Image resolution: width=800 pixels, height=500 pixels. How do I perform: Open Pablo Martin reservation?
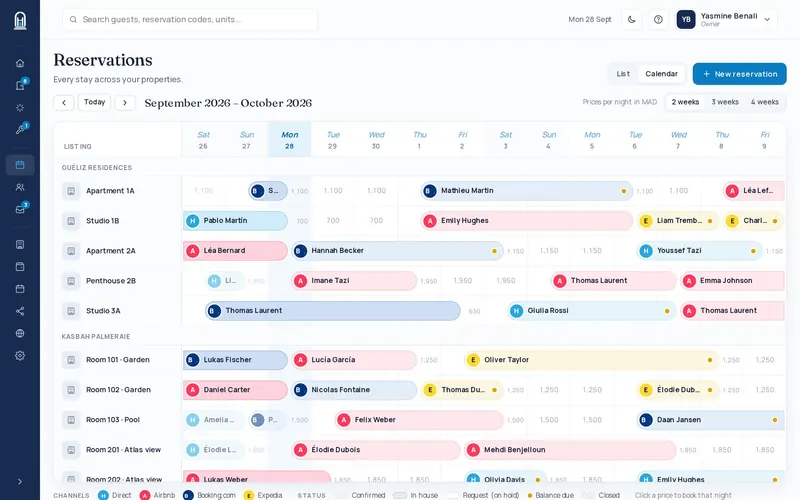(x=235, y=221)
